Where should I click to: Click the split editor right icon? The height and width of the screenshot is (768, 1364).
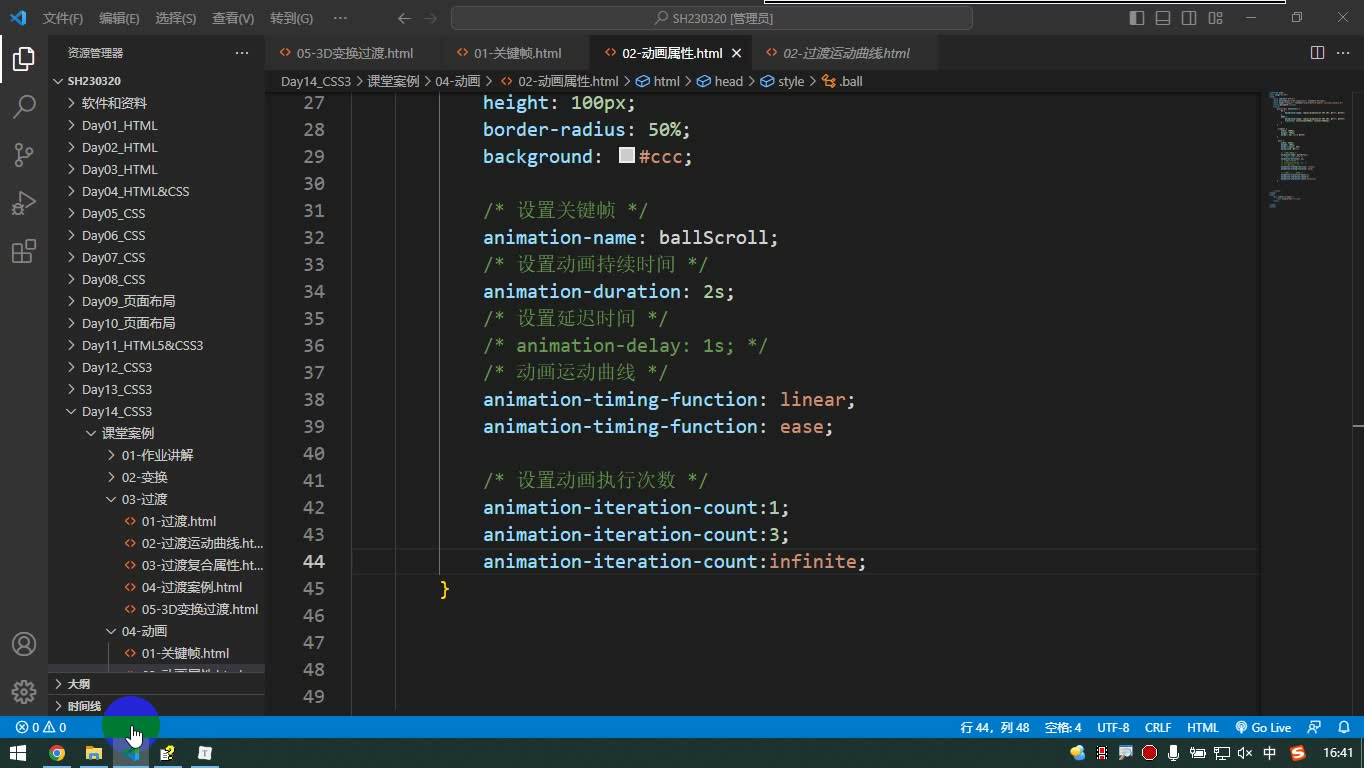click(x=1318, y=53)
